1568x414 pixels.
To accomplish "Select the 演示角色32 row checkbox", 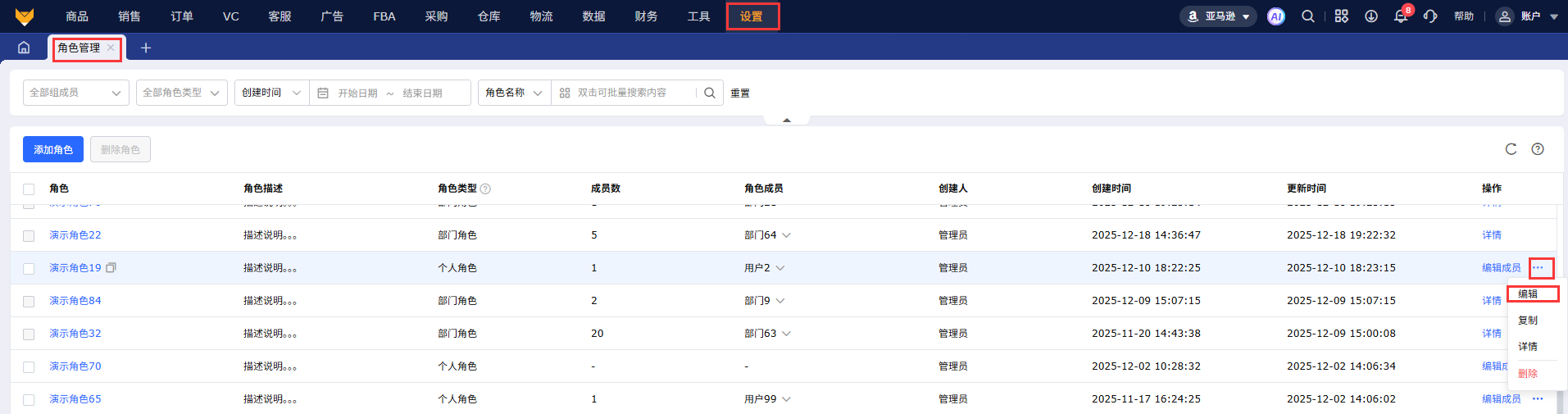I will (29, 334).
